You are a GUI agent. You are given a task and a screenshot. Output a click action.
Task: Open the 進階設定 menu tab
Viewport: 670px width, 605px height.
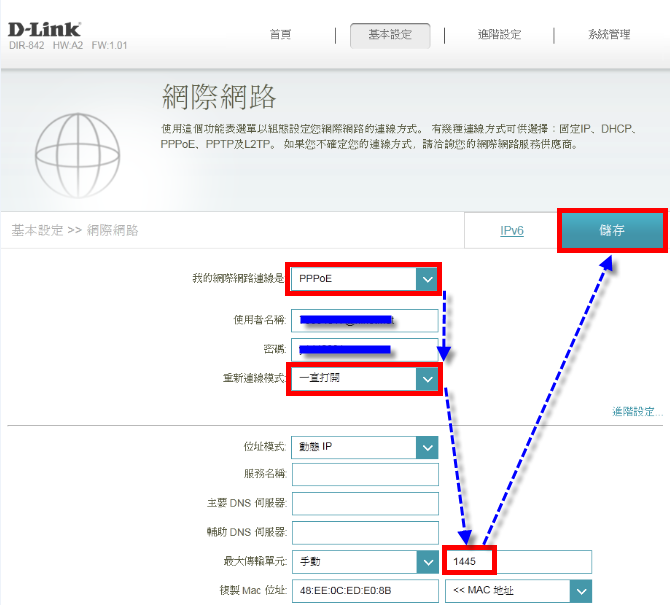pos(499,35)
